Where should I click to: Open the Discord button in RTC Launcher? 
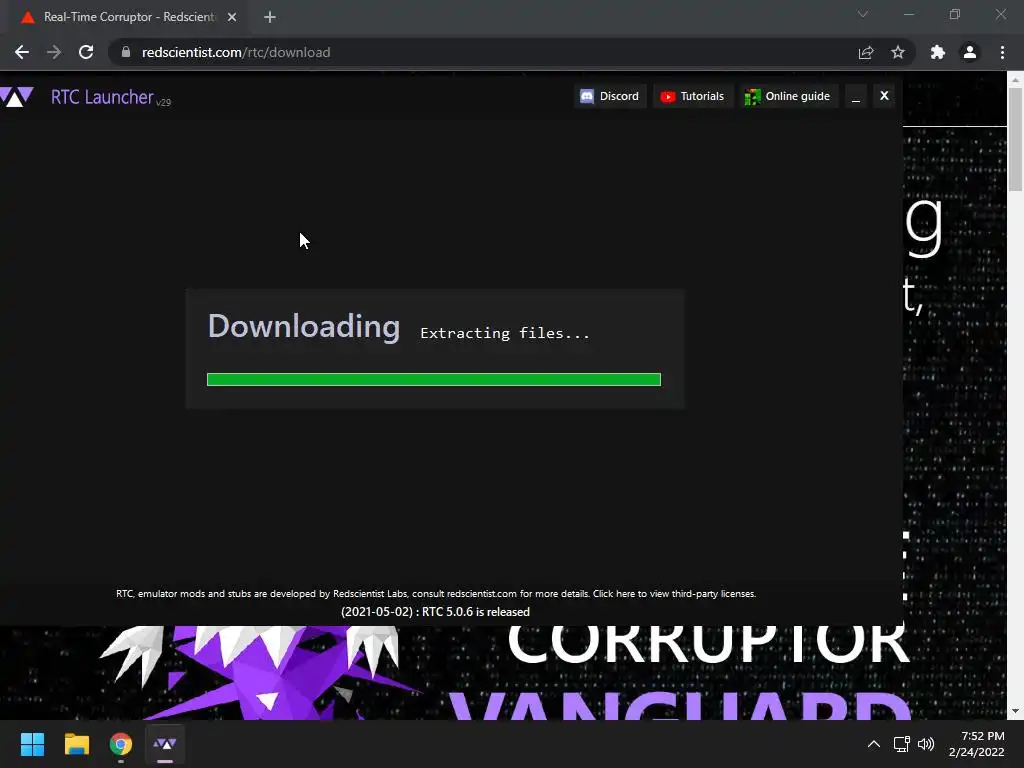[x=610, y=96]
